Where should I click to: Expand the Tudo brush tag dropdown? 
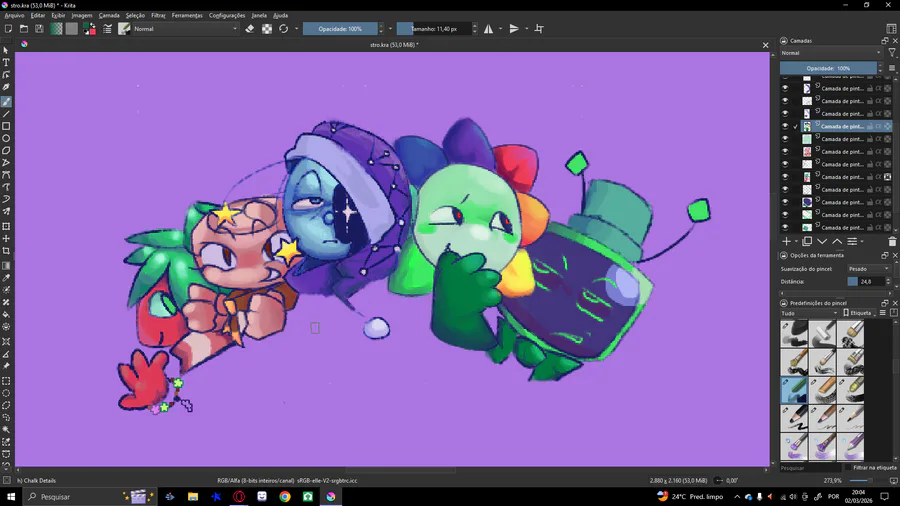pyautogui.click(x=808, y=313)
